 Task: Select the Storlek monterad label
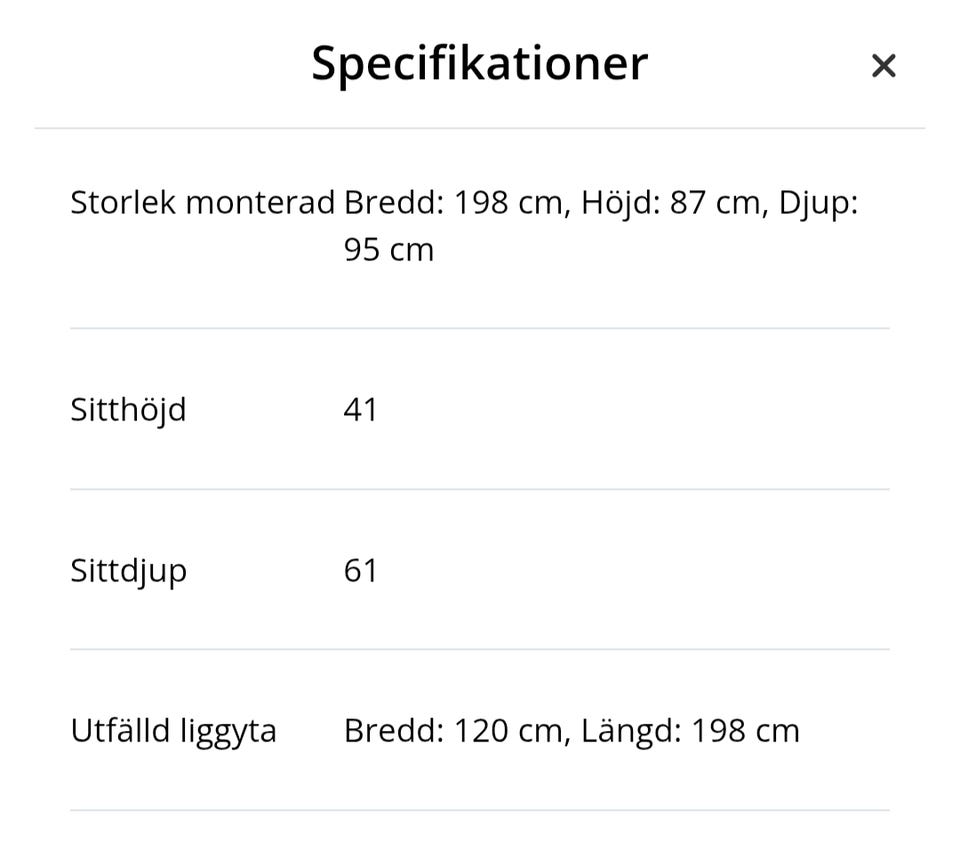[202, 203]
